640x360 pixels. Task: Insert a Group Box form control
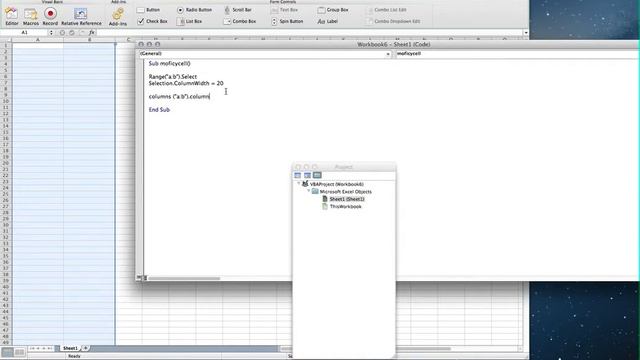(333, 10)
